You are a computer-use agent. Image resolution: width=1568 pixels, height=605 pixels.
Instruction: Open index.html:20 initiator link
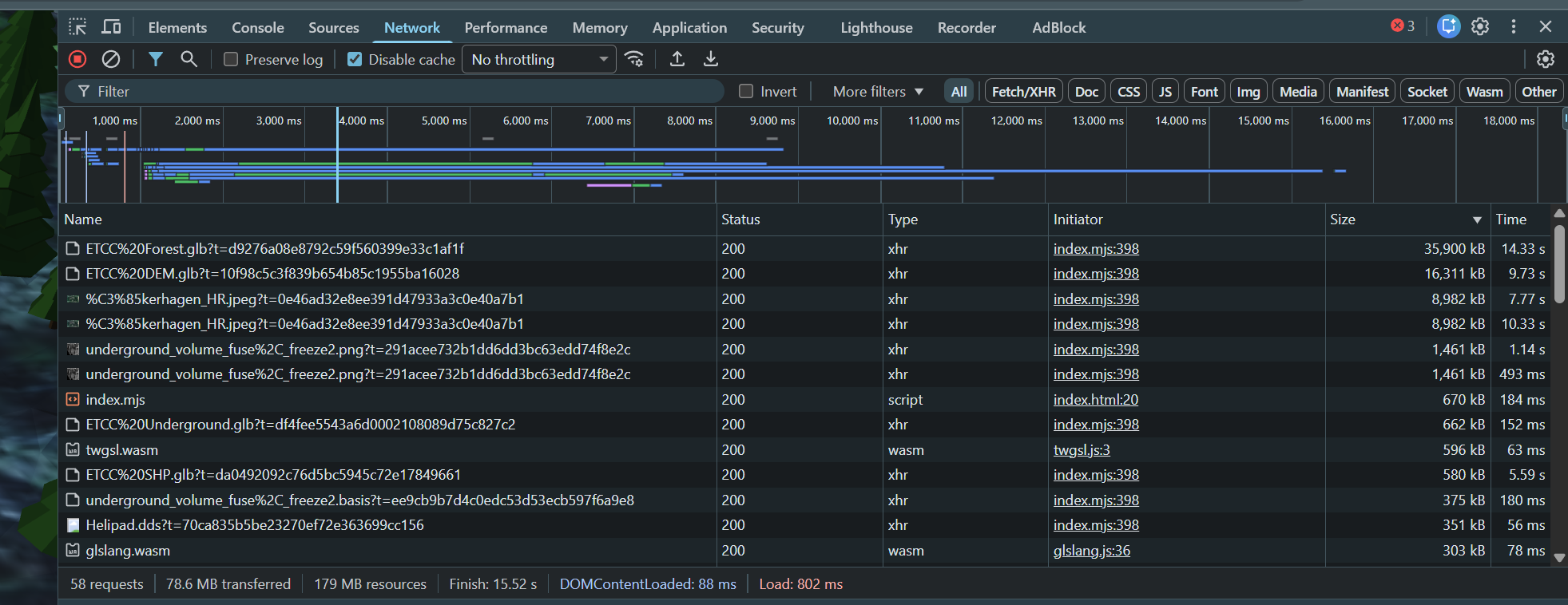pos(1095,400)
